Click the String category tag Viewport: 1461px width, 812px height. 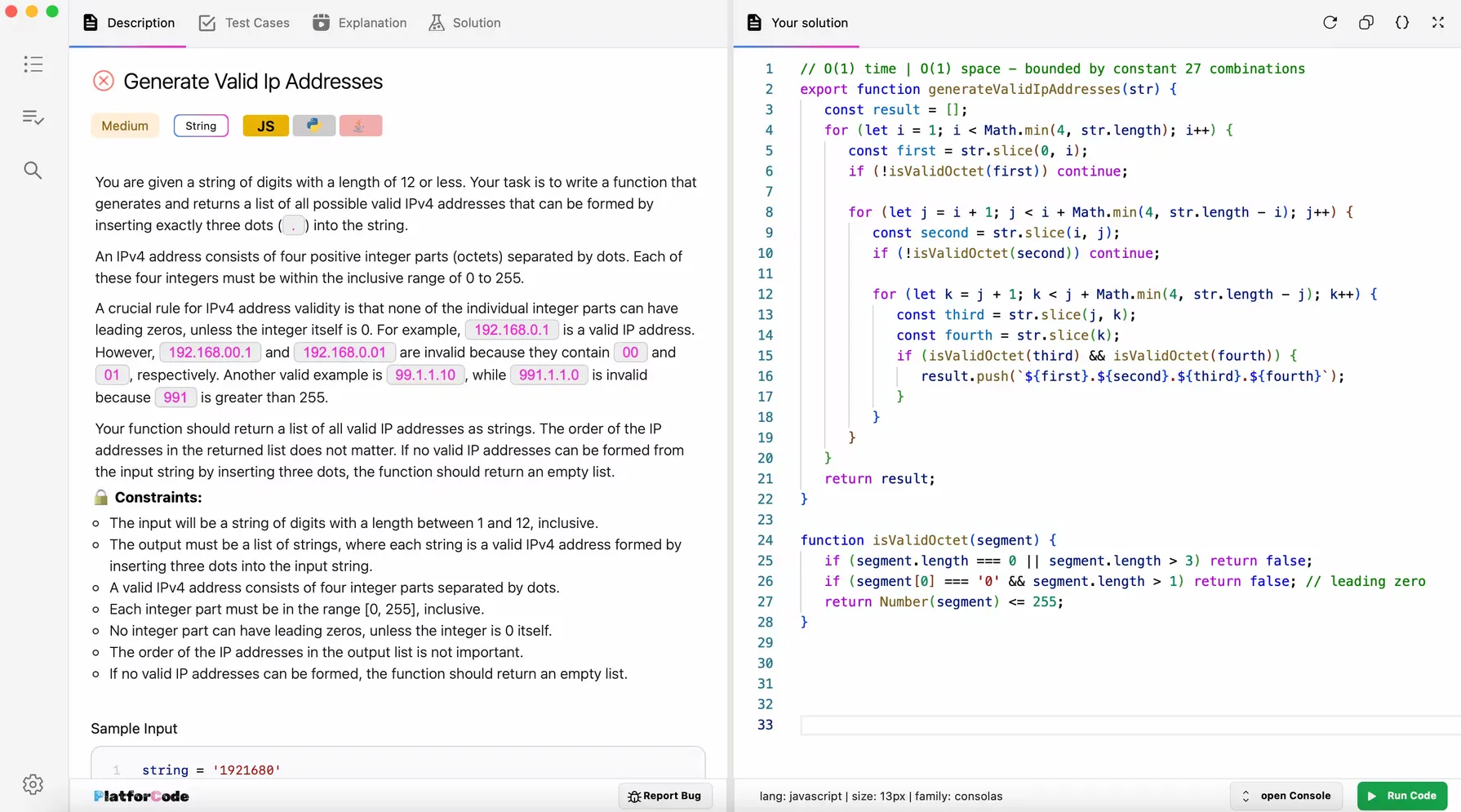pyautogui.click(x=201, y=126)
